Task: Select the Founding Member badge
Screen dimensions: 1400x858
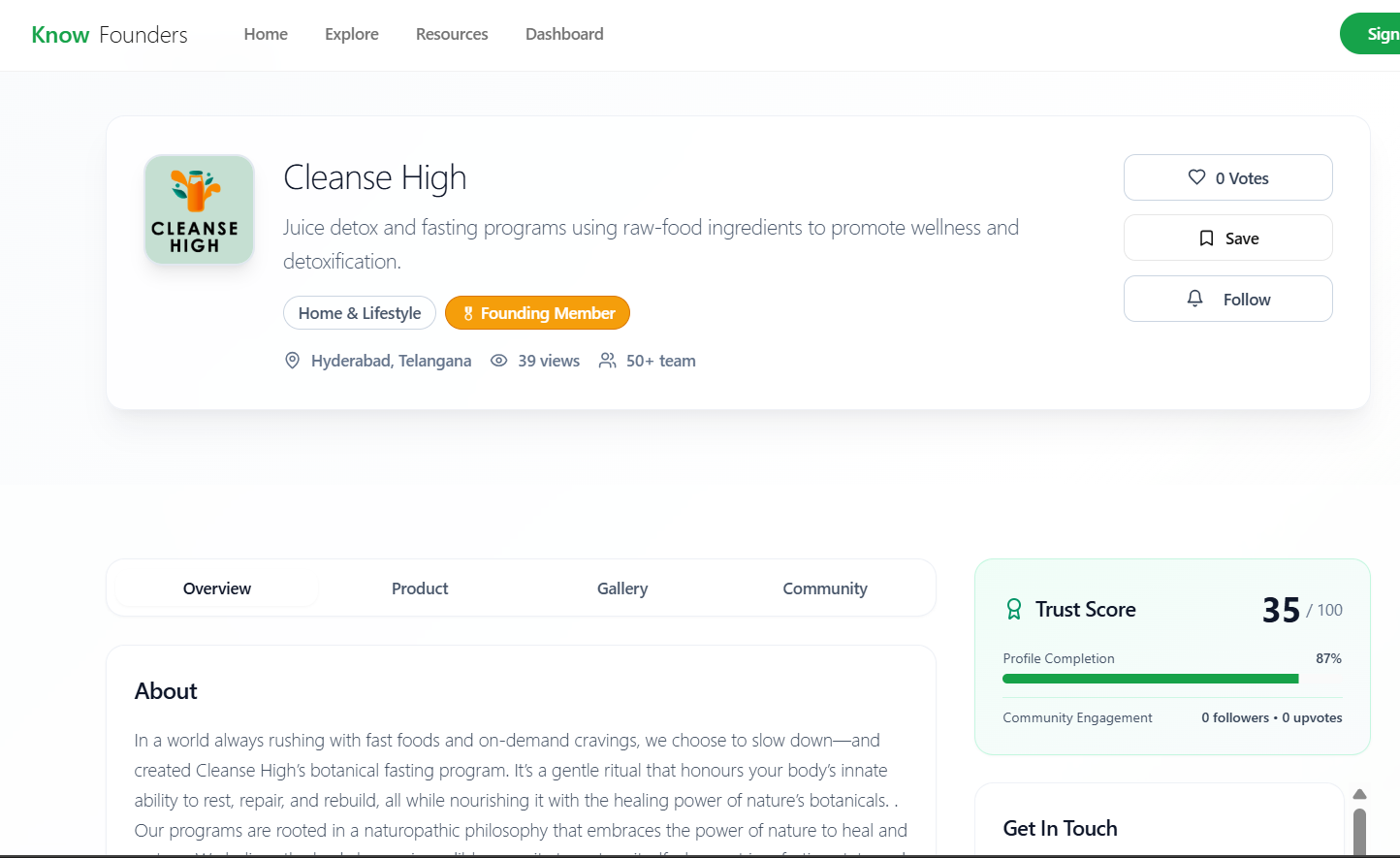Action: tap(537, 312)
